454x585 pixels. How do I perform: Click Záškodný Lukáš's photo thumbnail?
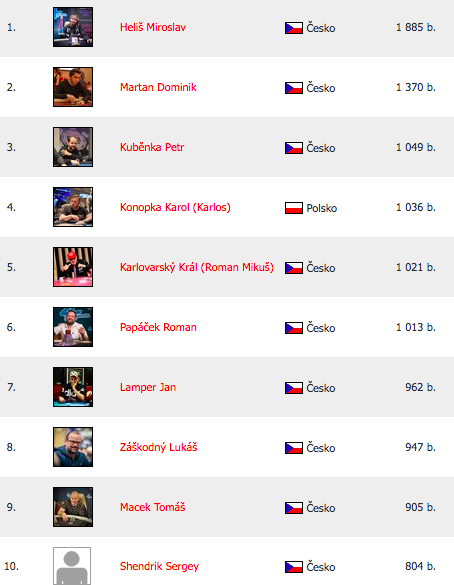point(73,447)
